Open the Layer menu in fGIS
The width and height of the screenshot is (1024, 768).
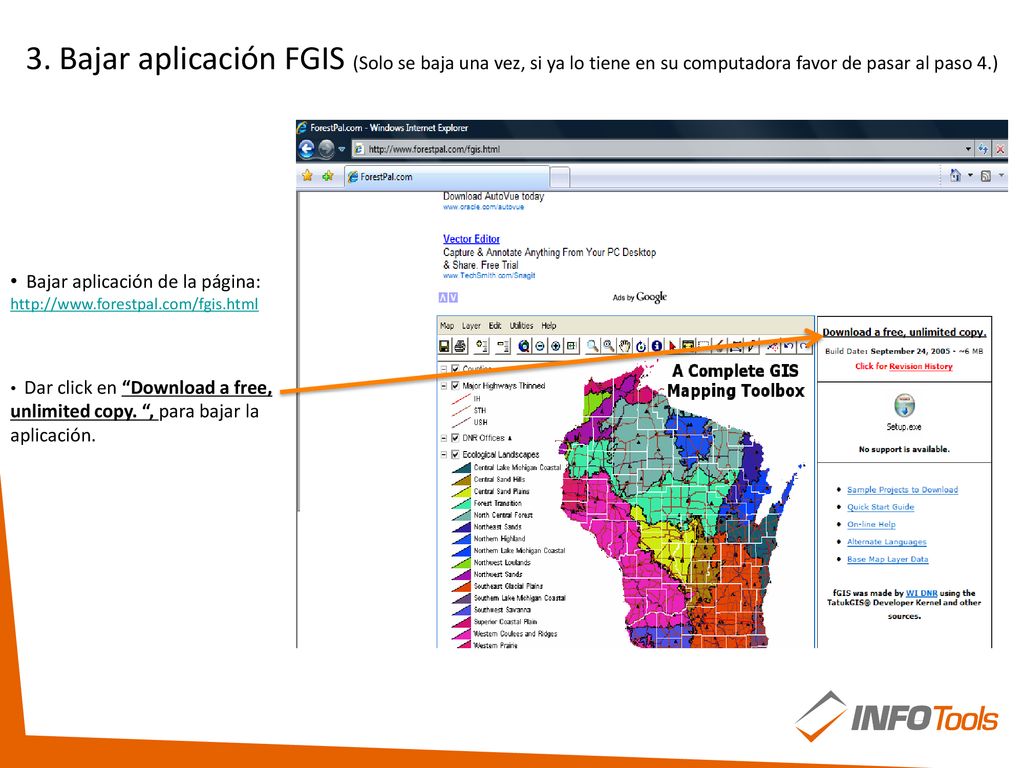[471, 325]
